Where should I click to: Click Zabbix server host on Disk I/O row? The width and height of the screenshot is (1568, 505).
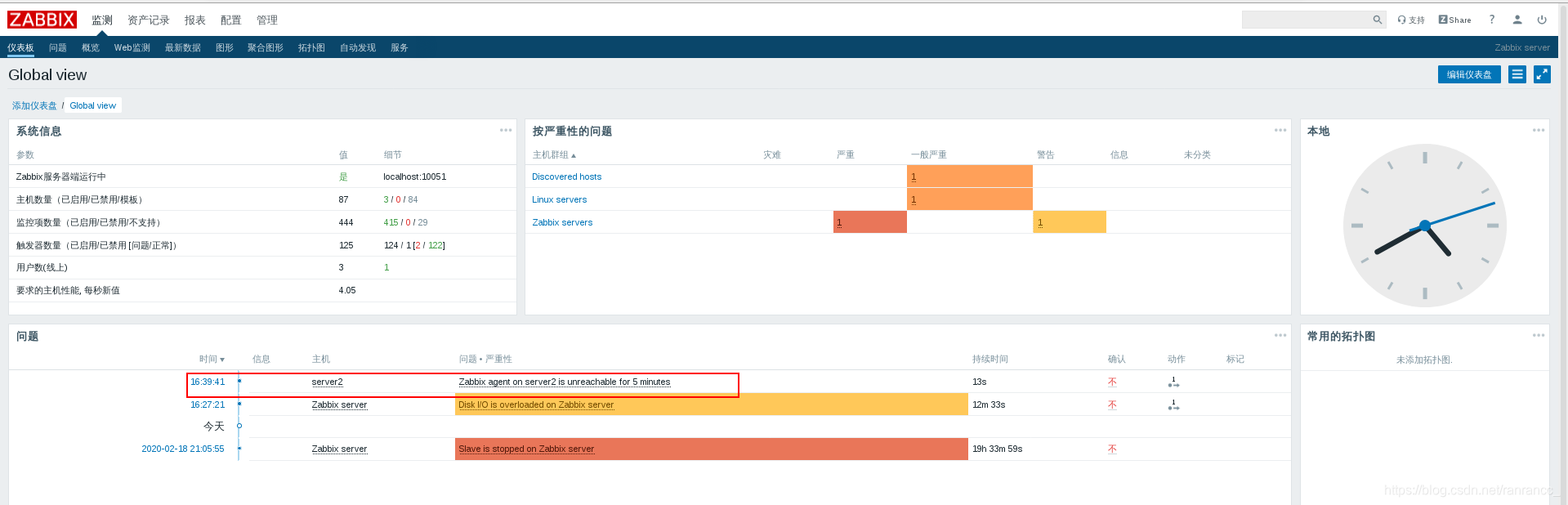click(x=340, y=404)
